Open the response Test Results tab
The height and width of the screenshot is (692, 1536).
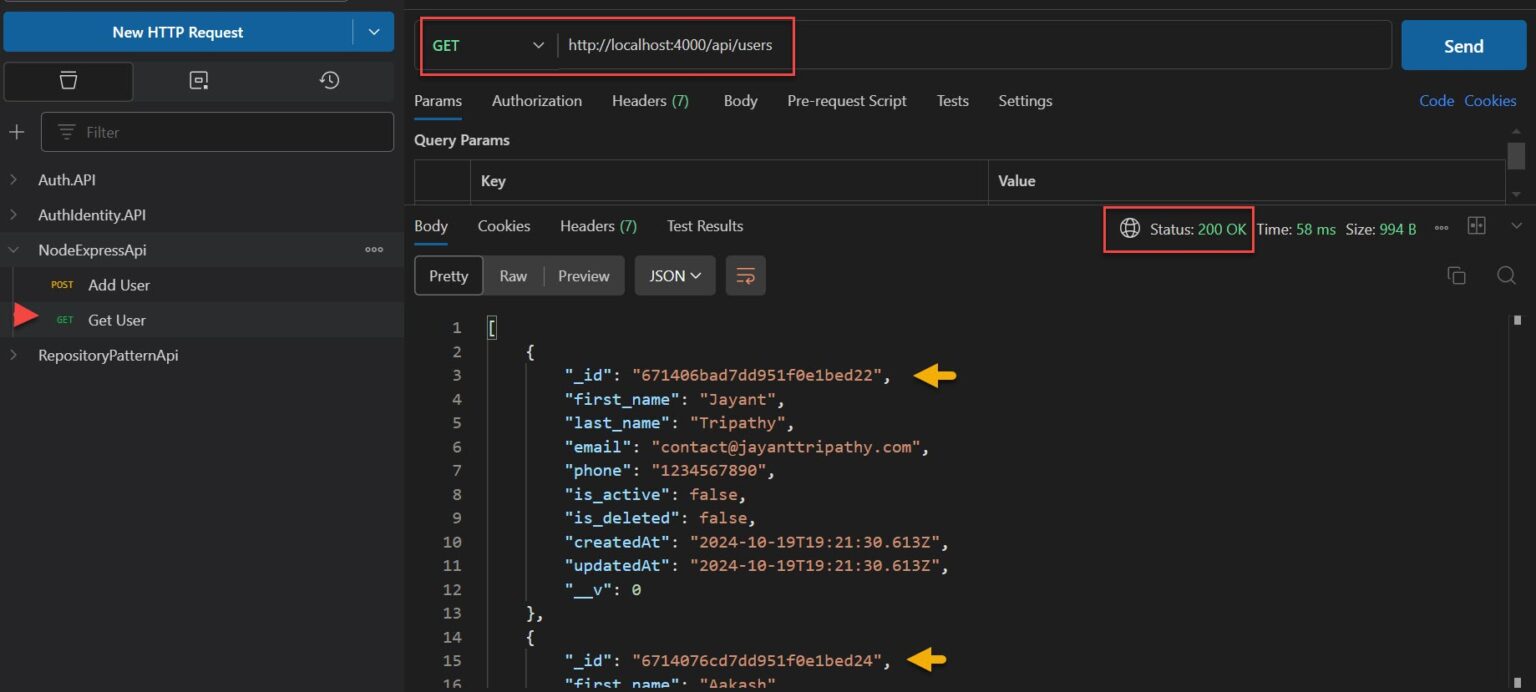click(704, 226)
